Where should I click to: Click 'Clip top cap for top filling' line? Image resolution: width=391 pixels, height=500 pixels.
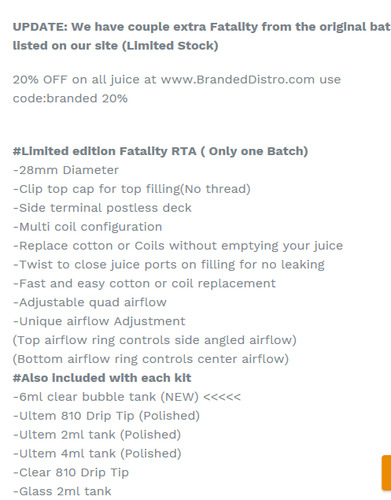click(x=132, y=189)
